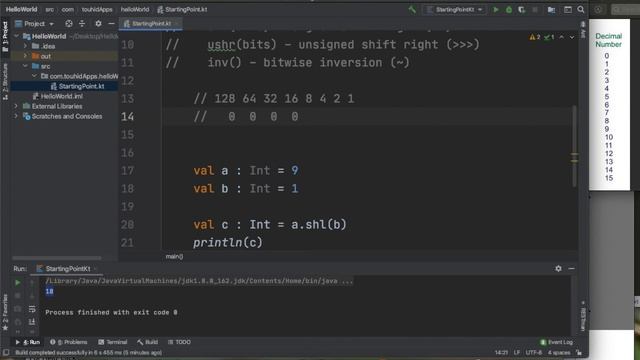Expand Scratches and Consoles node
This screenshot has width=640, height=360.
coord(16,116)
